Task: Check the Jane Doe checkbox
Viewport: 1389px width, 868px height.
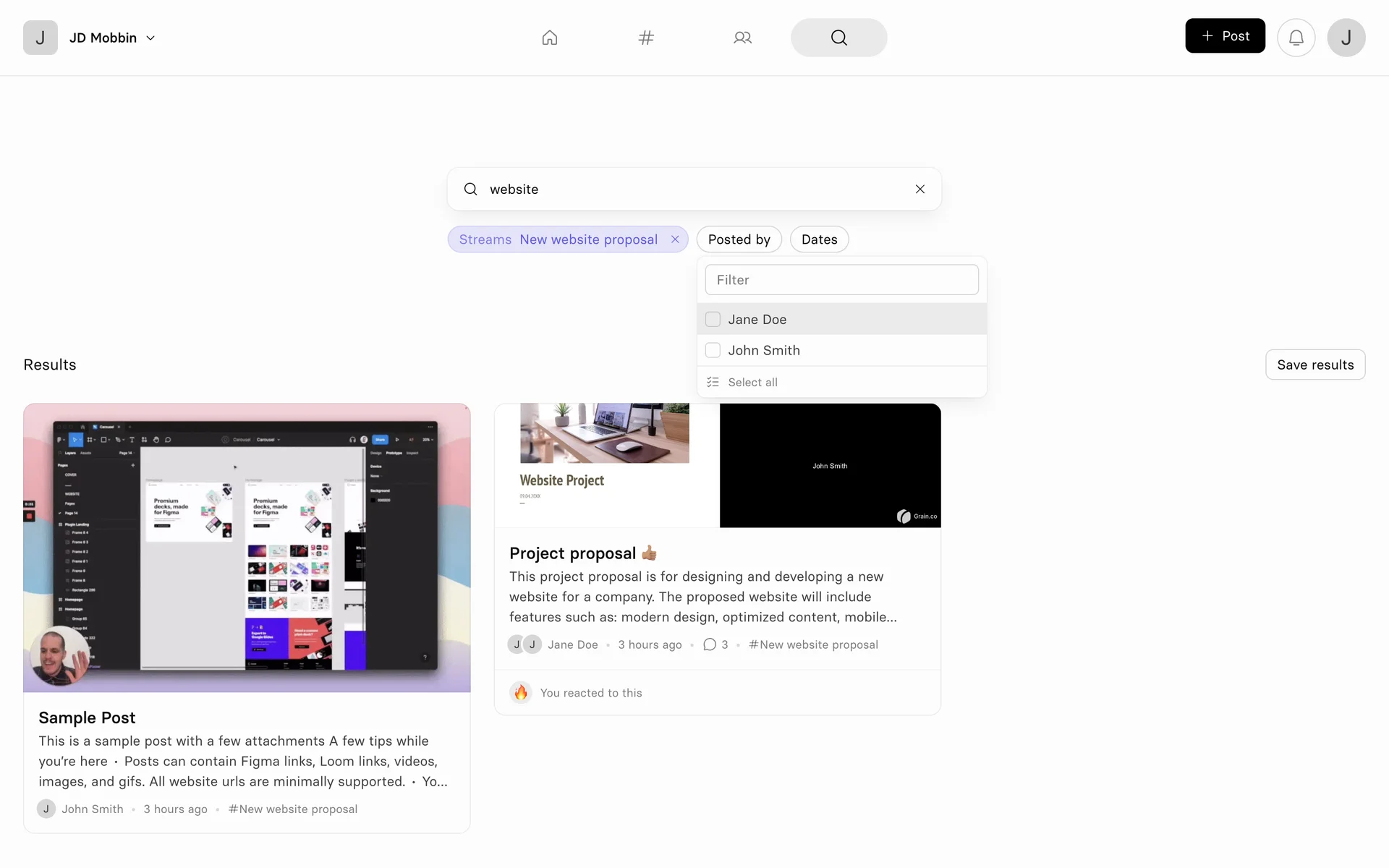Action: 713,319
